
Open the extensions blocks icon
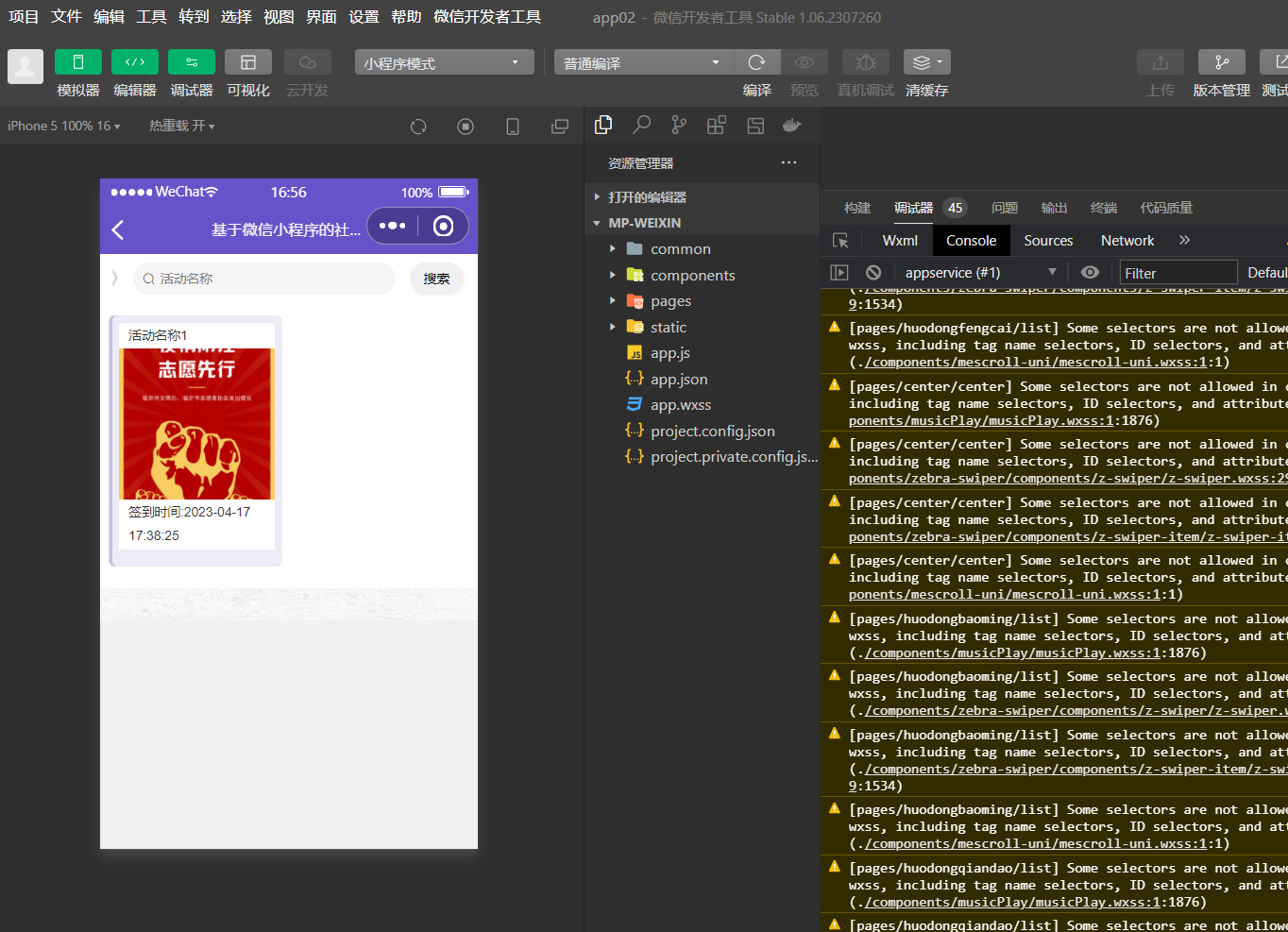click(x=717, y=125)
